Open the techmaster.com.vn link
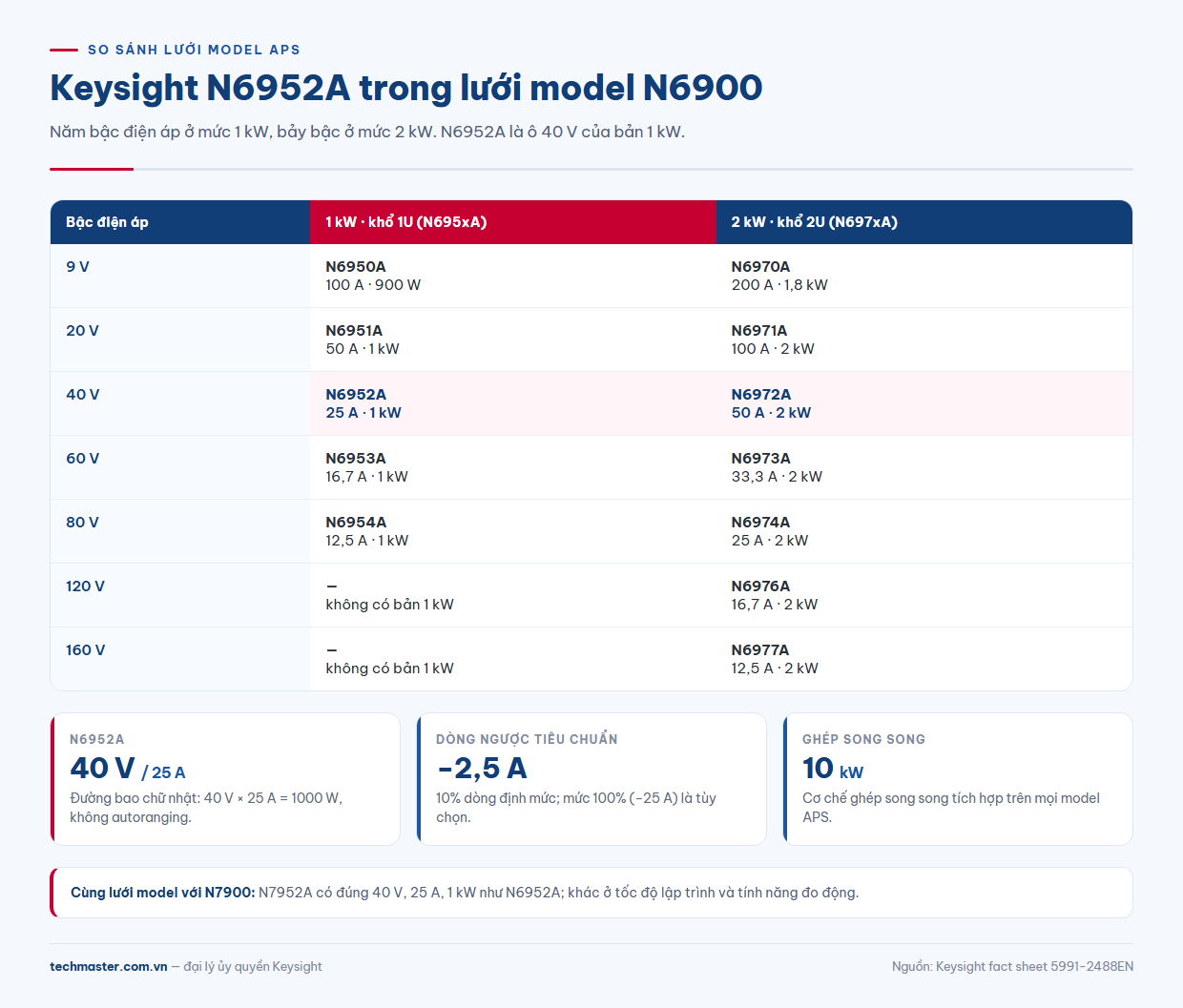The height and width of the screenshot is (1008, 1183). [109, 966]
